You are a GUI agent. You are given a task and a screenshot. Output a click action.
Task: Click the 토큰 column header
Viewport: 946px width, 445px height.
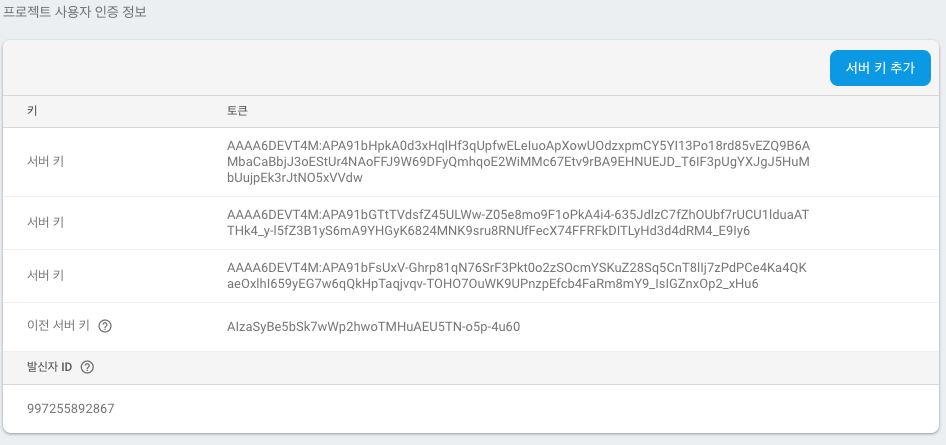(x=237, y=111)
